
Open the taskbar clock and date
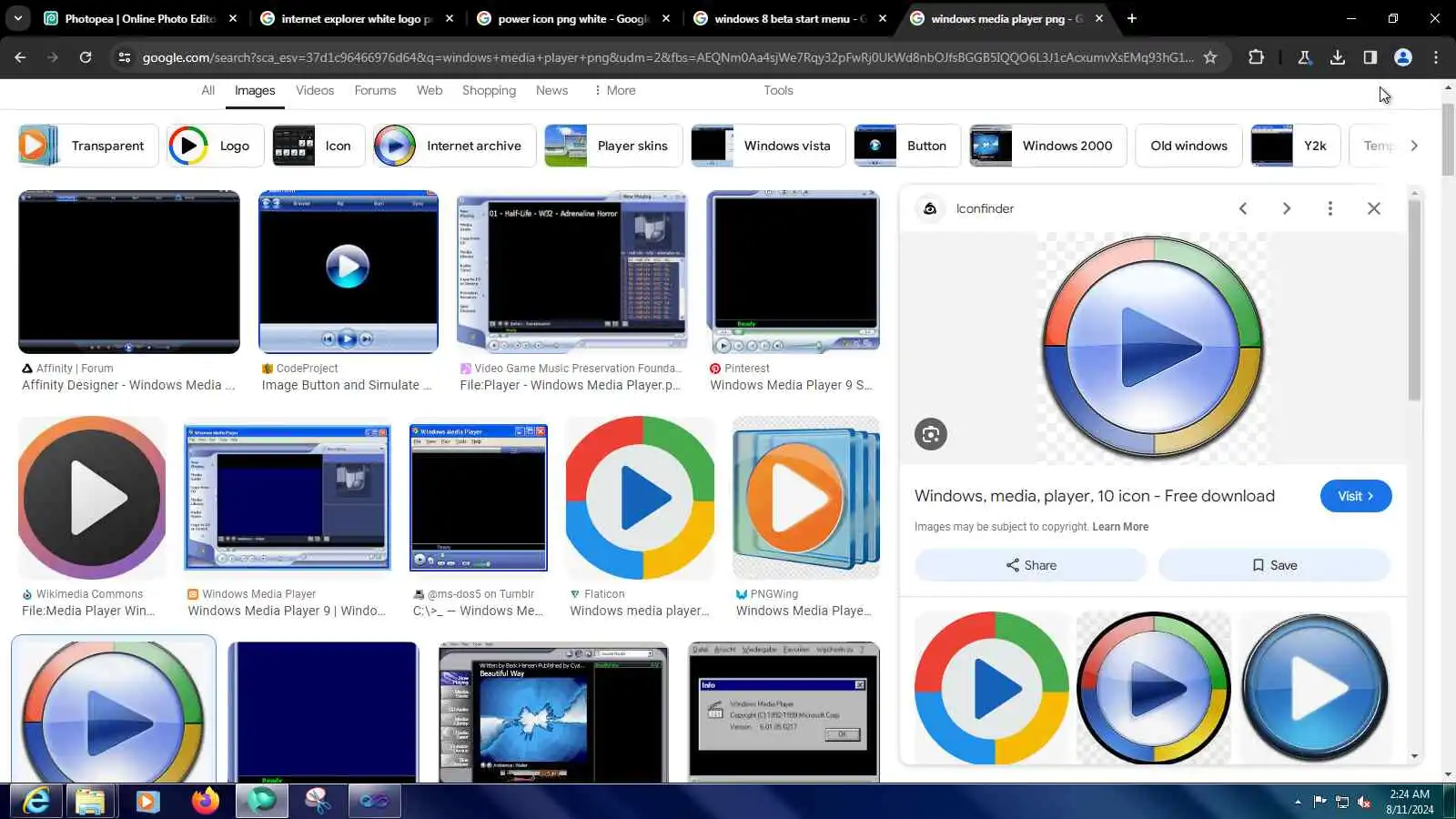pos(1410,802)
